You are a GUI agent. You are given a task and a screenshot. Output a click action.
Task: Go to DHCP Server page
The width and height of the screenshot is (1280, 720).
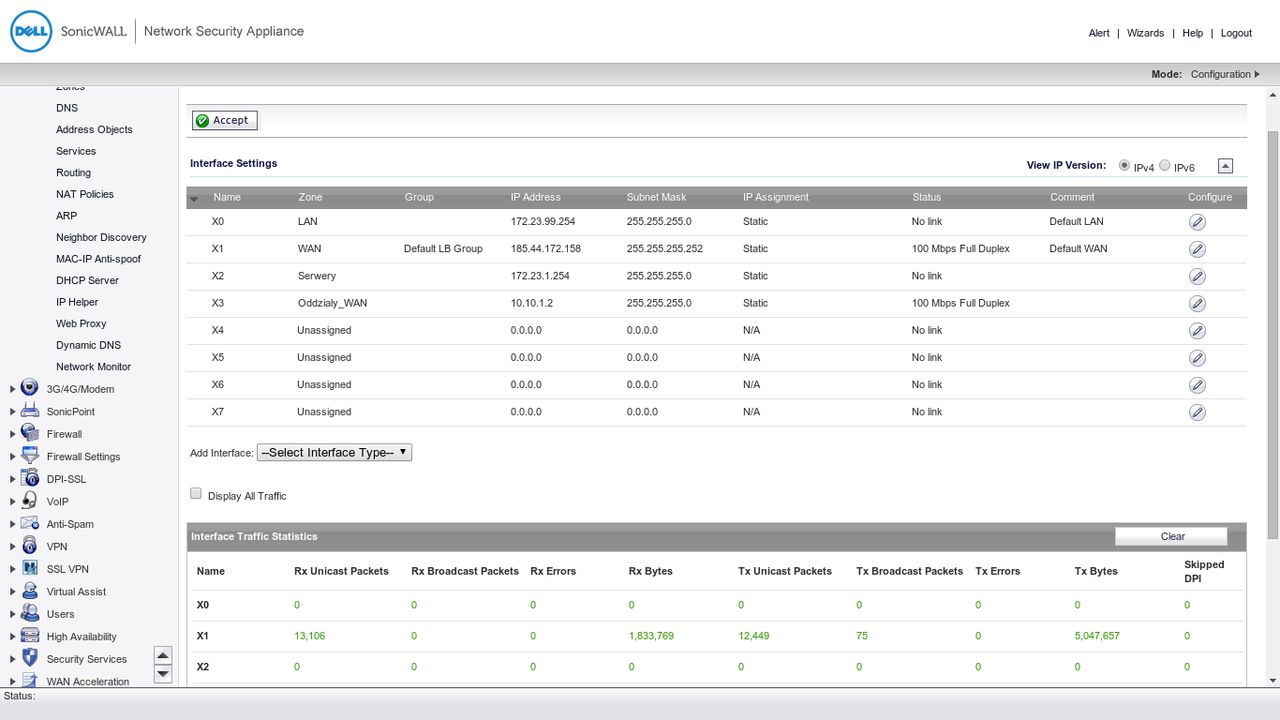click(87, 280)
